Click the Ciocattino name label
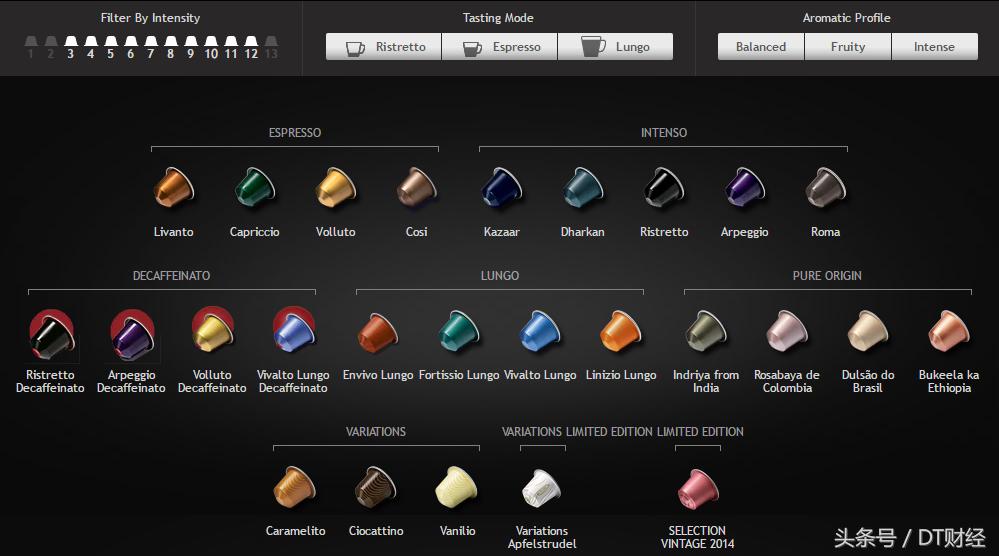 coord(376,531)
